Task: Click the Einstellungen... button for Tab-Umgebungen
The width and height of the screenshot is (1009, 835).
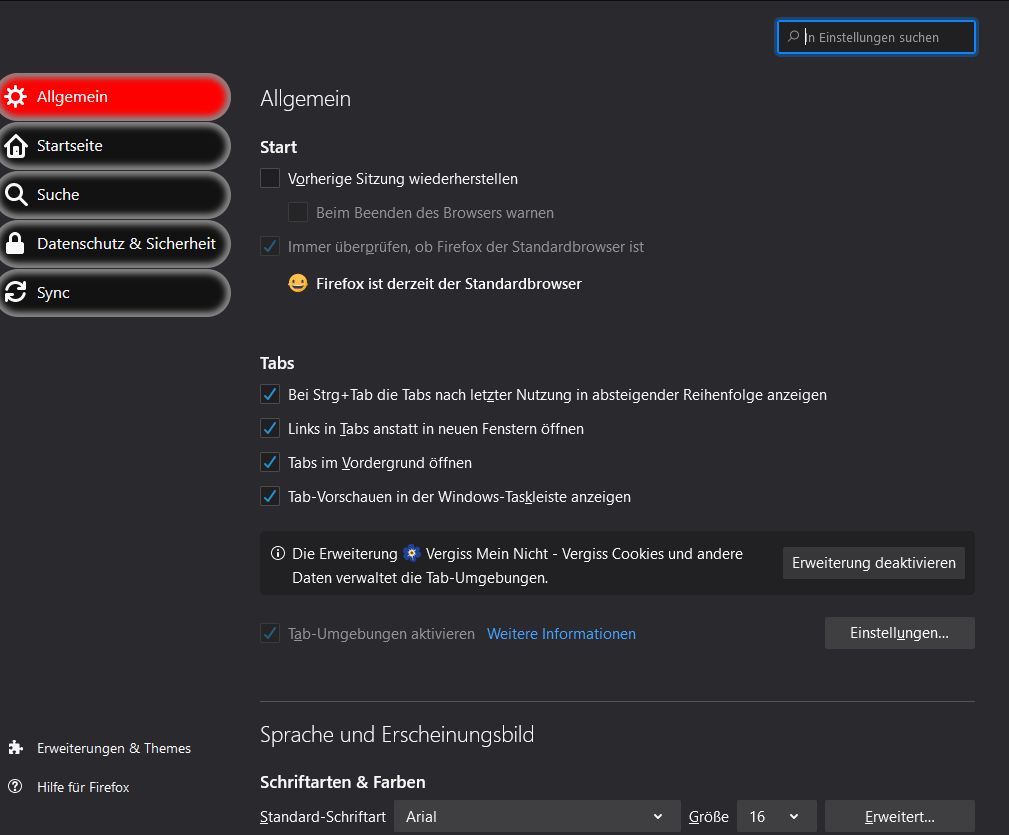Action: pyautogui.click(x=899, y=633)
